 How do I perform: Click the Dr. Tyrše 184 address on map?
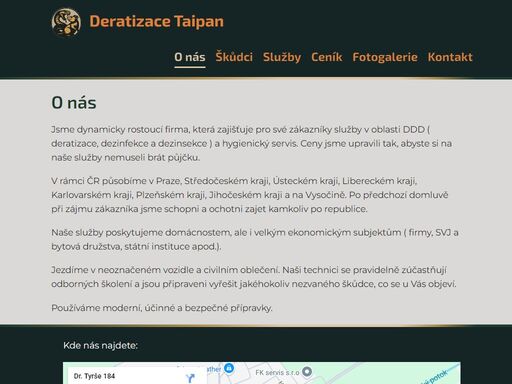[94, 376]
